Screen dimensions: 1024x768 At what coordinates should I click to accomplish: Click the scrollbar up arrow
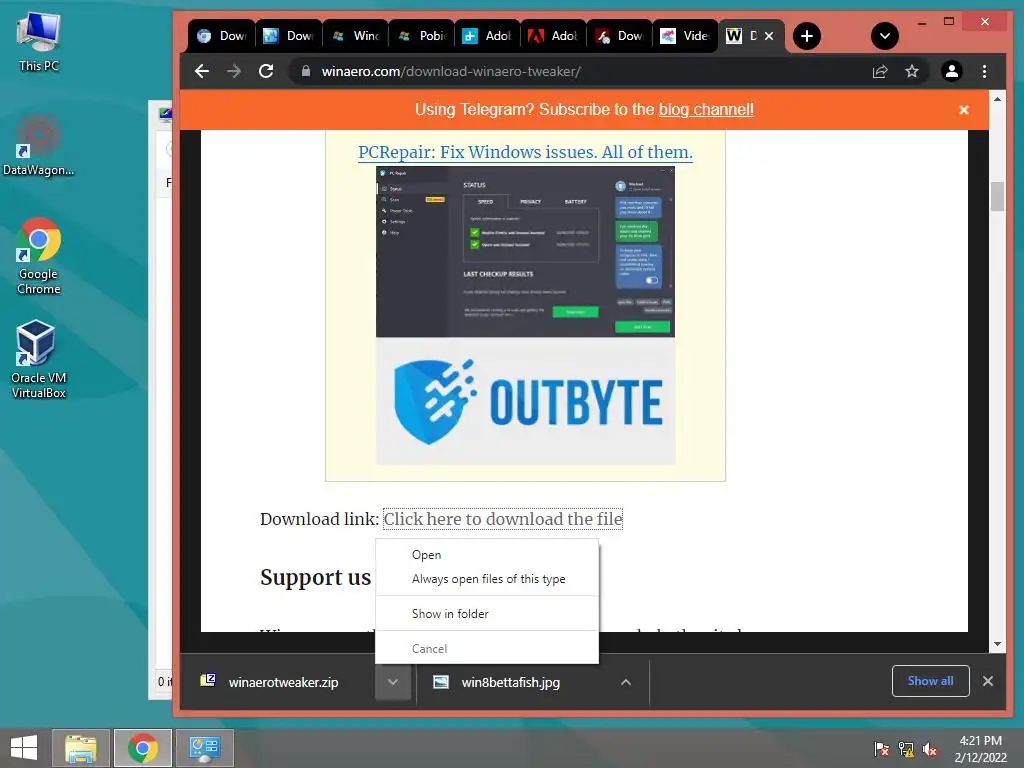pyautogui.click(x=997, y=99)
